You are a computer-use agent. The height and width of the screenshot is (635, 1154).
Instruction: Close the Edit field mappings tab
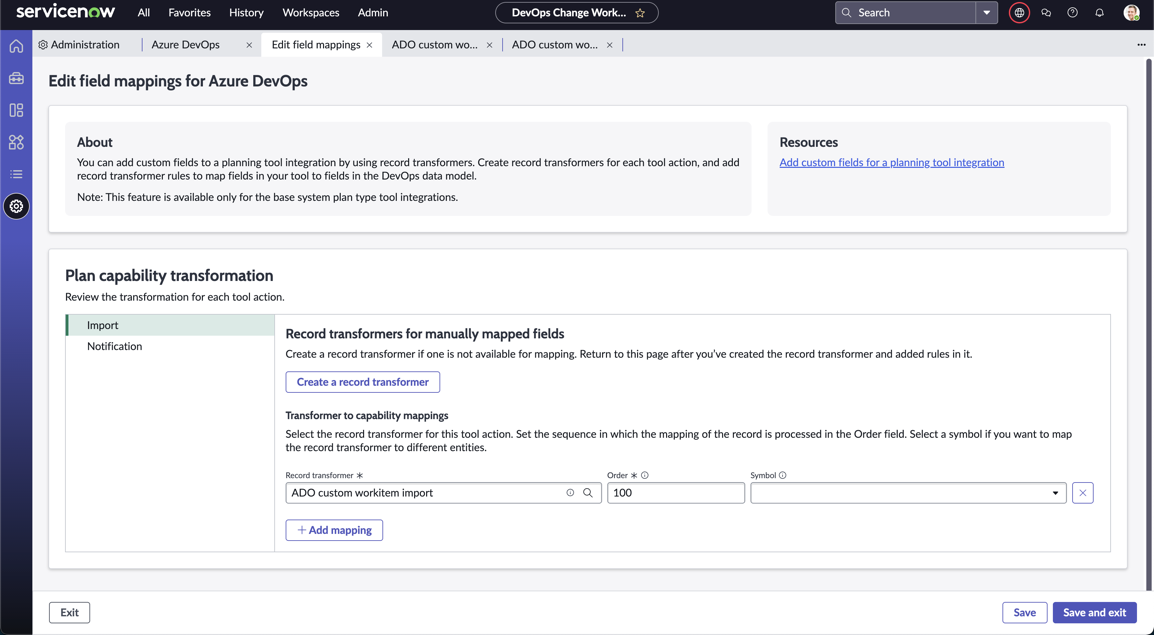[369, 45]
